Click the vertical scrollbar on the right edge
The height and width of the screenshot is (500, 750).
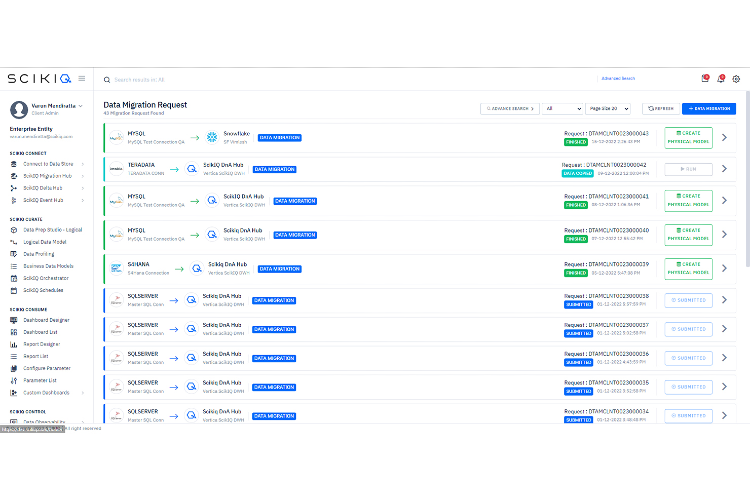747,179
